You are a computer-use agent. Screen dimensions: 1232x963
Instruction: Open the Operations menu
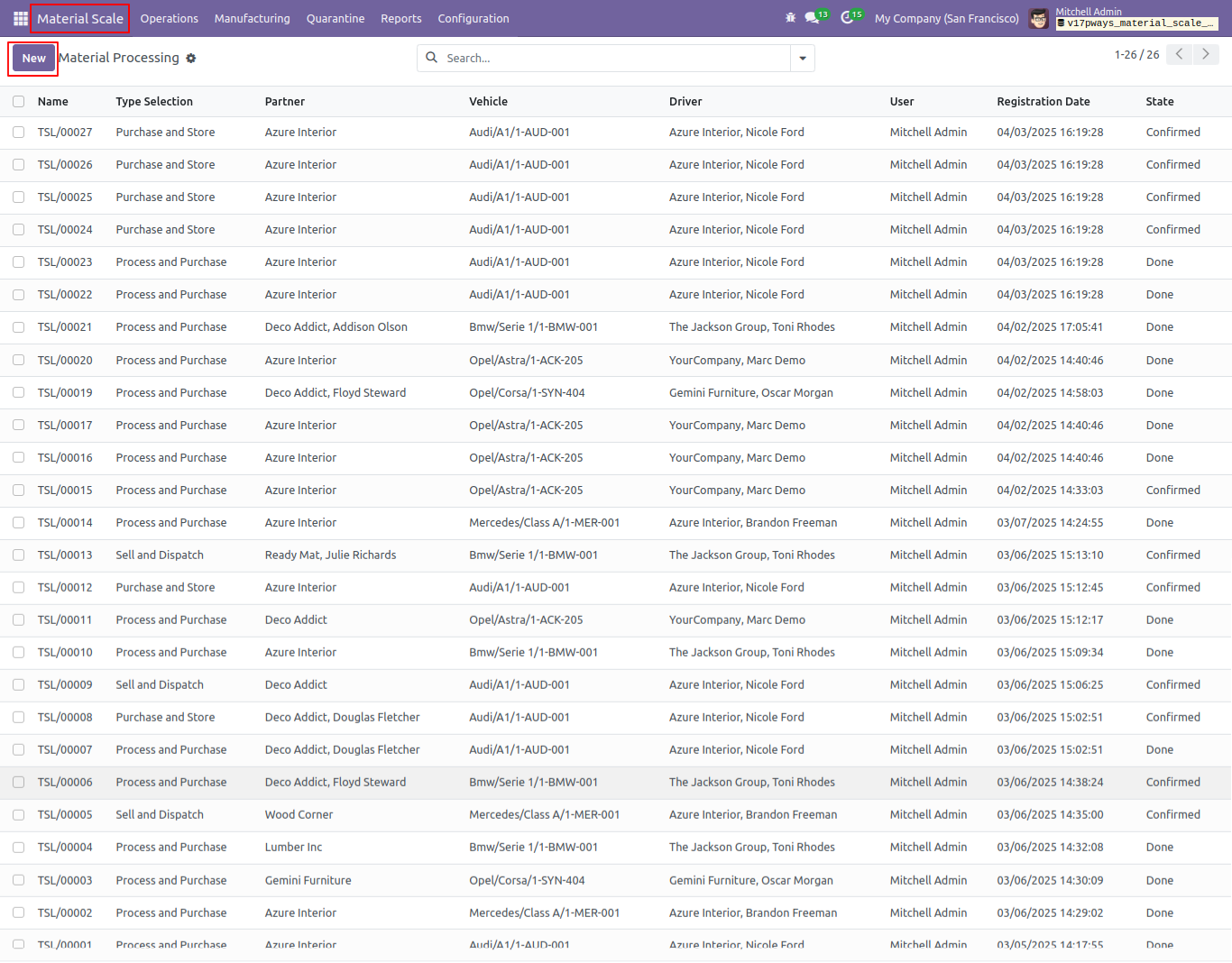[170, 18]
